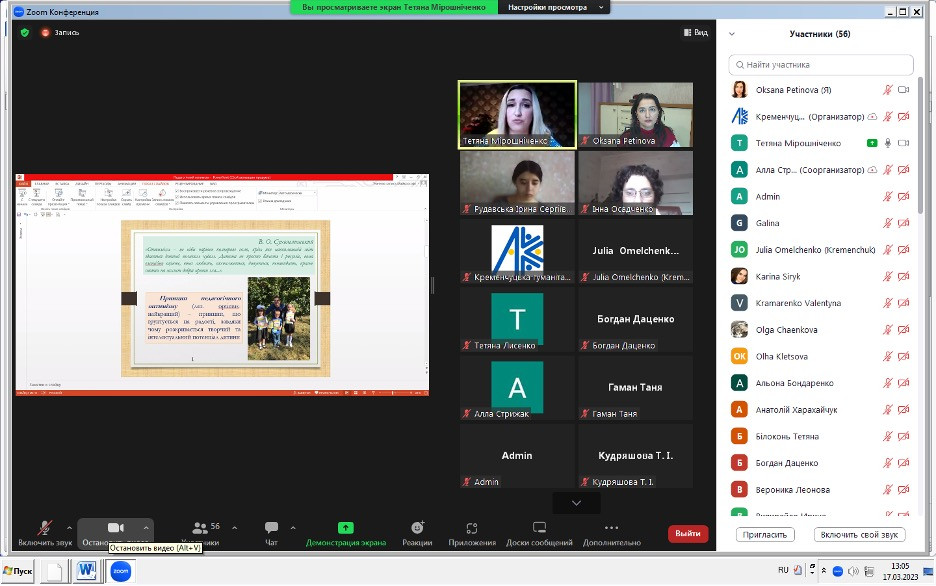Select Білоконь Тетяна in participants list
936x586 pixels.
821,436
